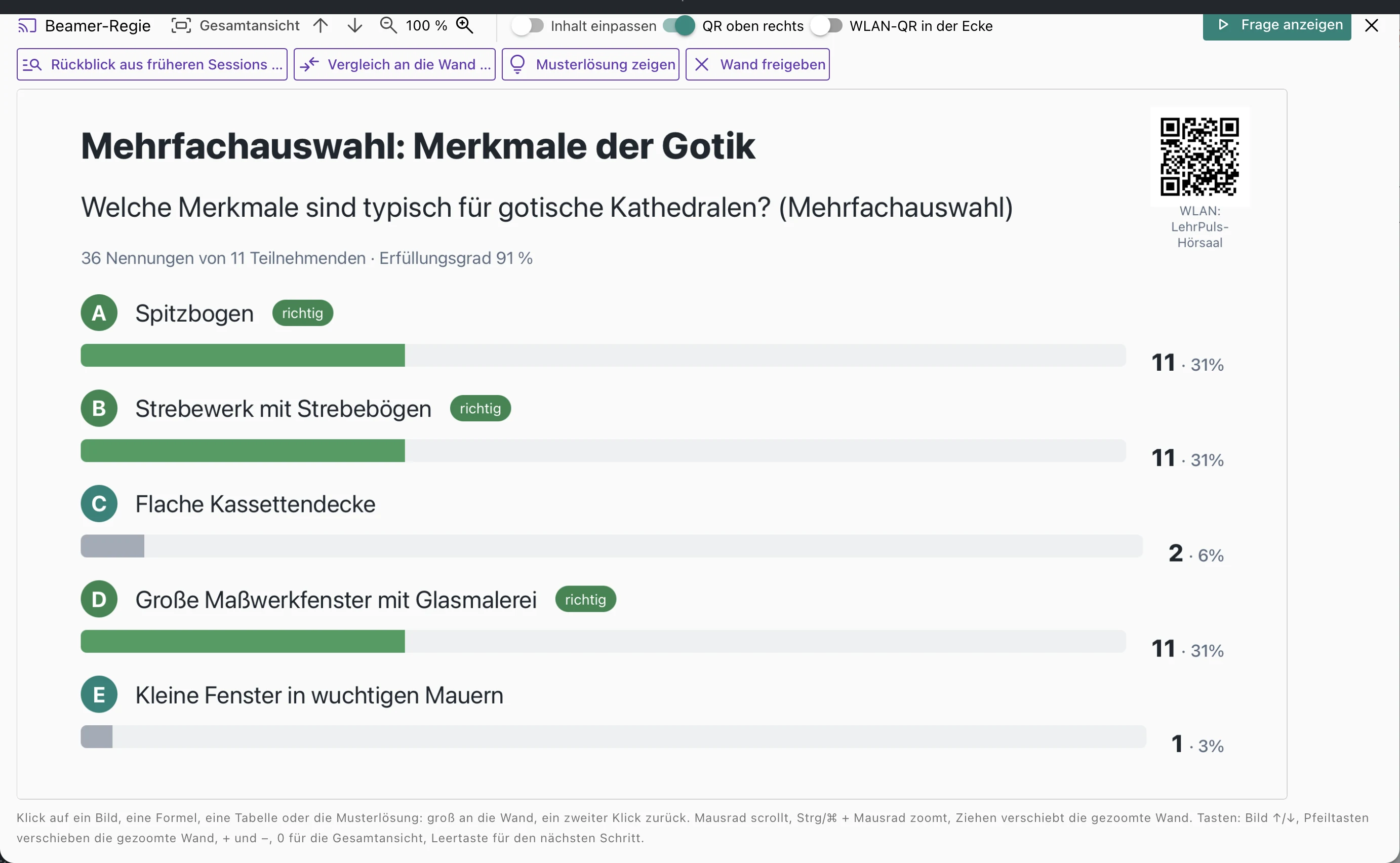The width and height of the screenshot is (1400, 863).
Task: Click the Spitzbogen result bar
Action: click(x=604, y=356)
